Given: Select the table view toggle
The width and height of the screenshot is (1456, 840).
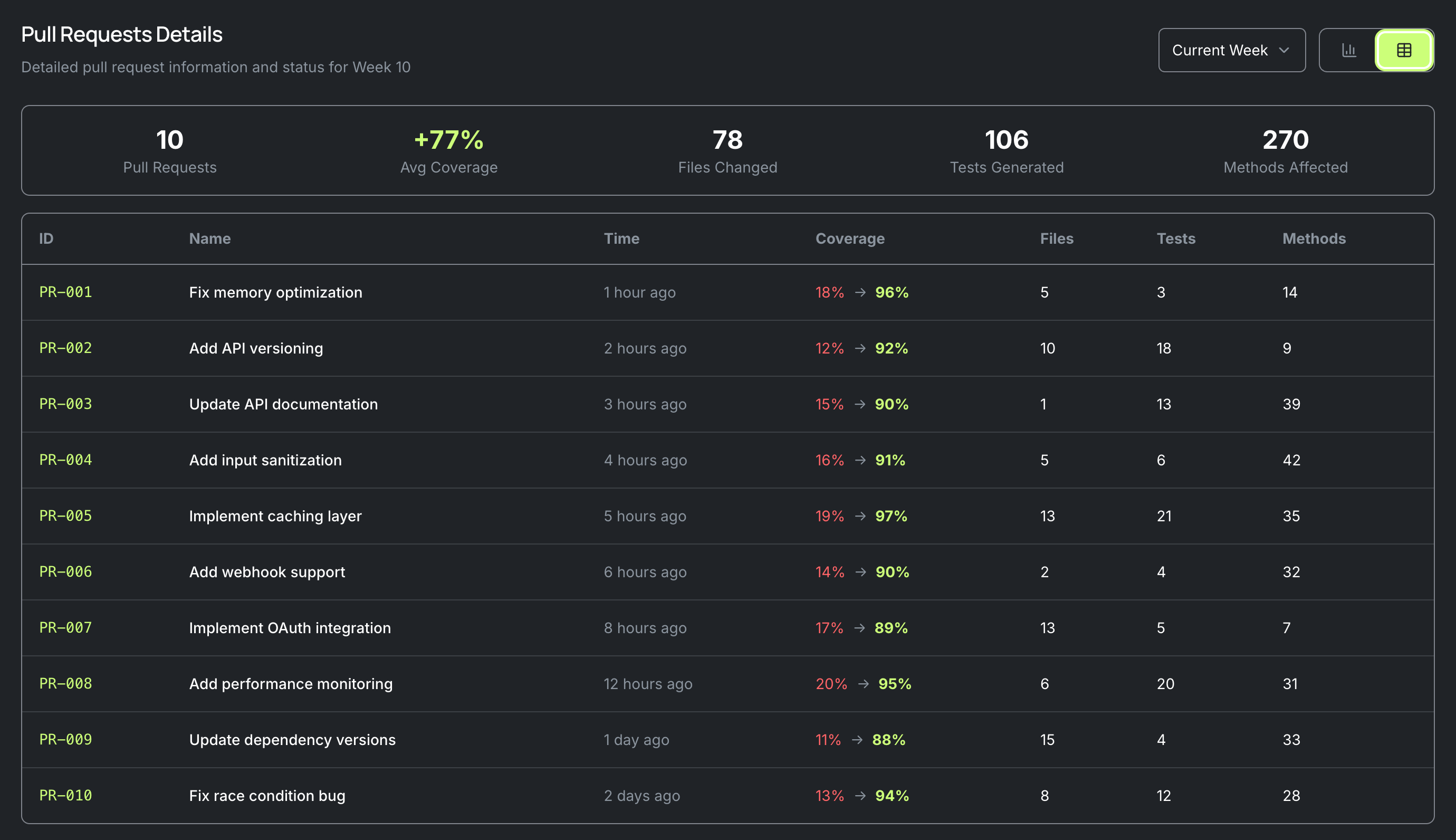Looking at the screenshot, I should (x=1404, y=50).
